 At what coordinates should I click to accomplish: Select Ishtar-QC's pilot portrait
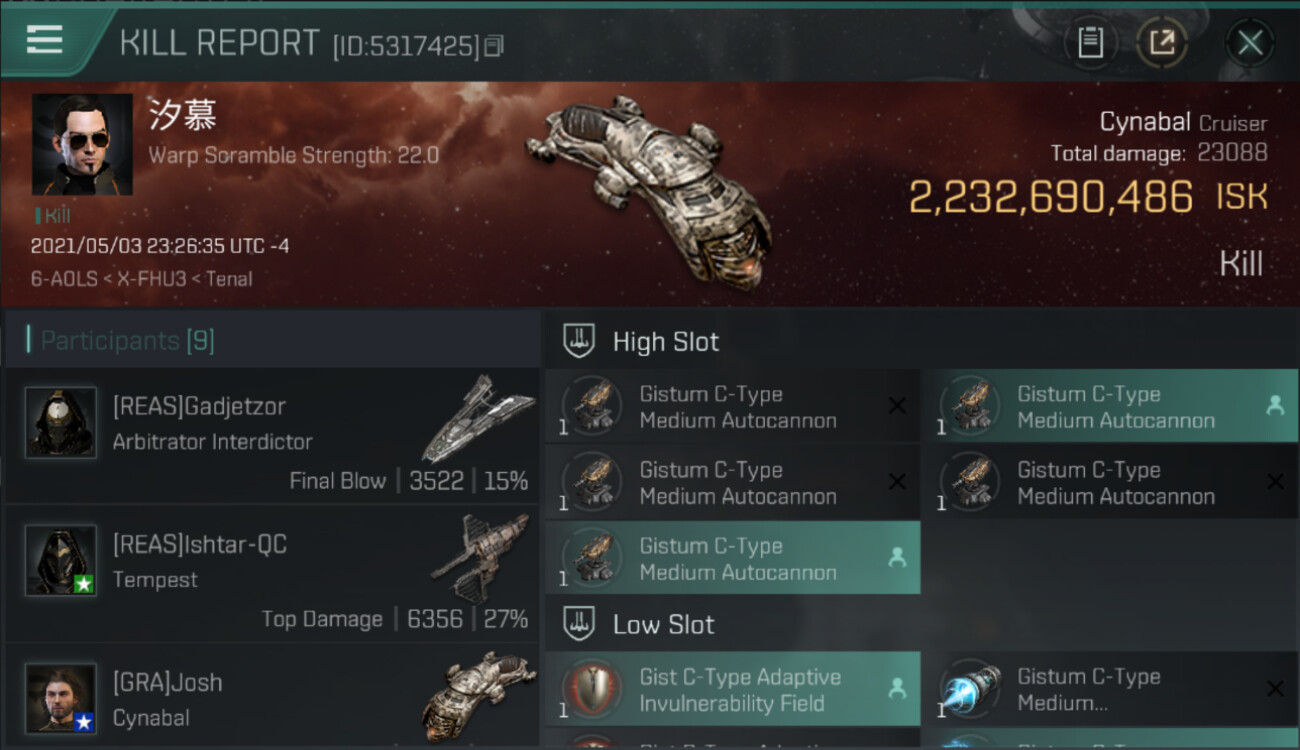tap(61, 560)
